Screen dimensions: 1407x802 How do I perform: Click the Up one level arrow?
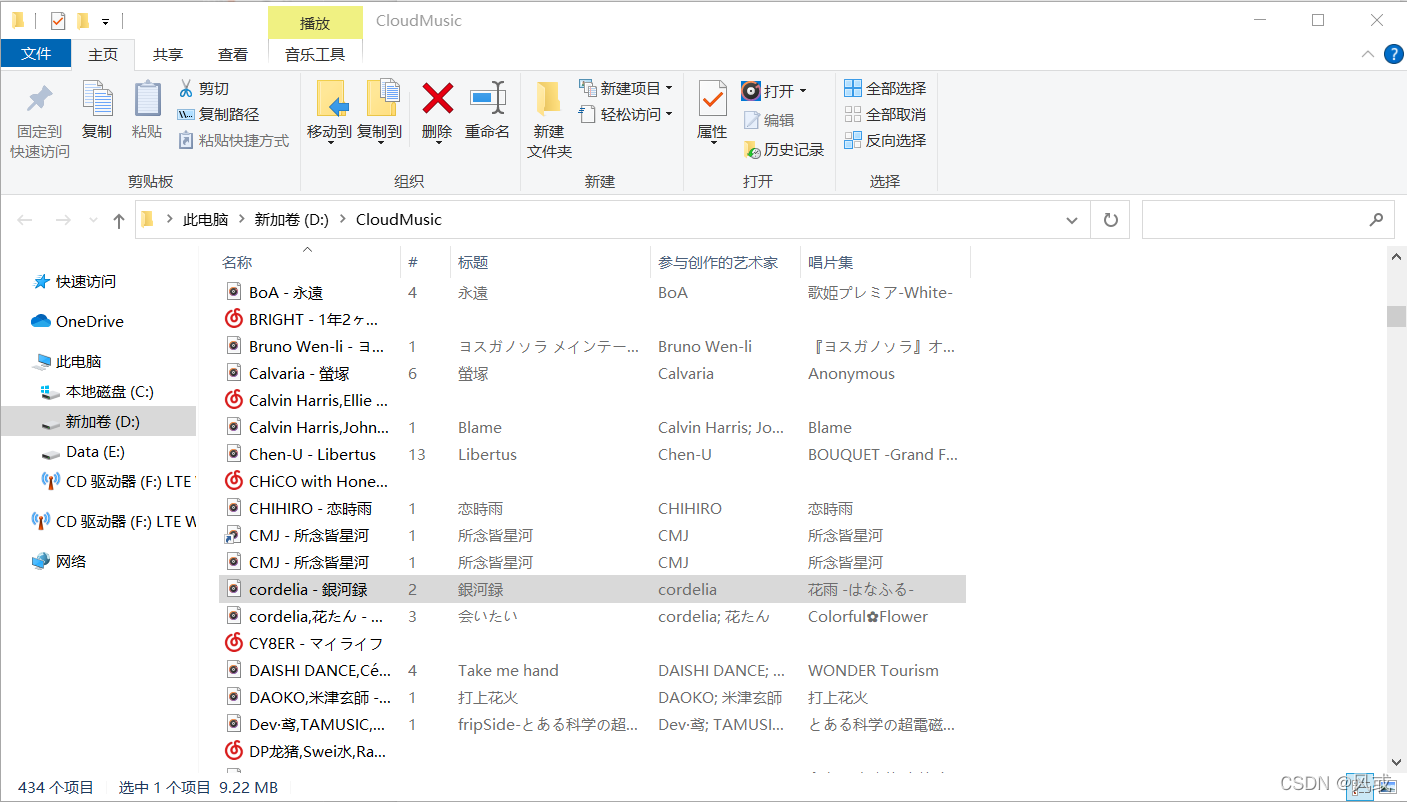coord(119,220)
